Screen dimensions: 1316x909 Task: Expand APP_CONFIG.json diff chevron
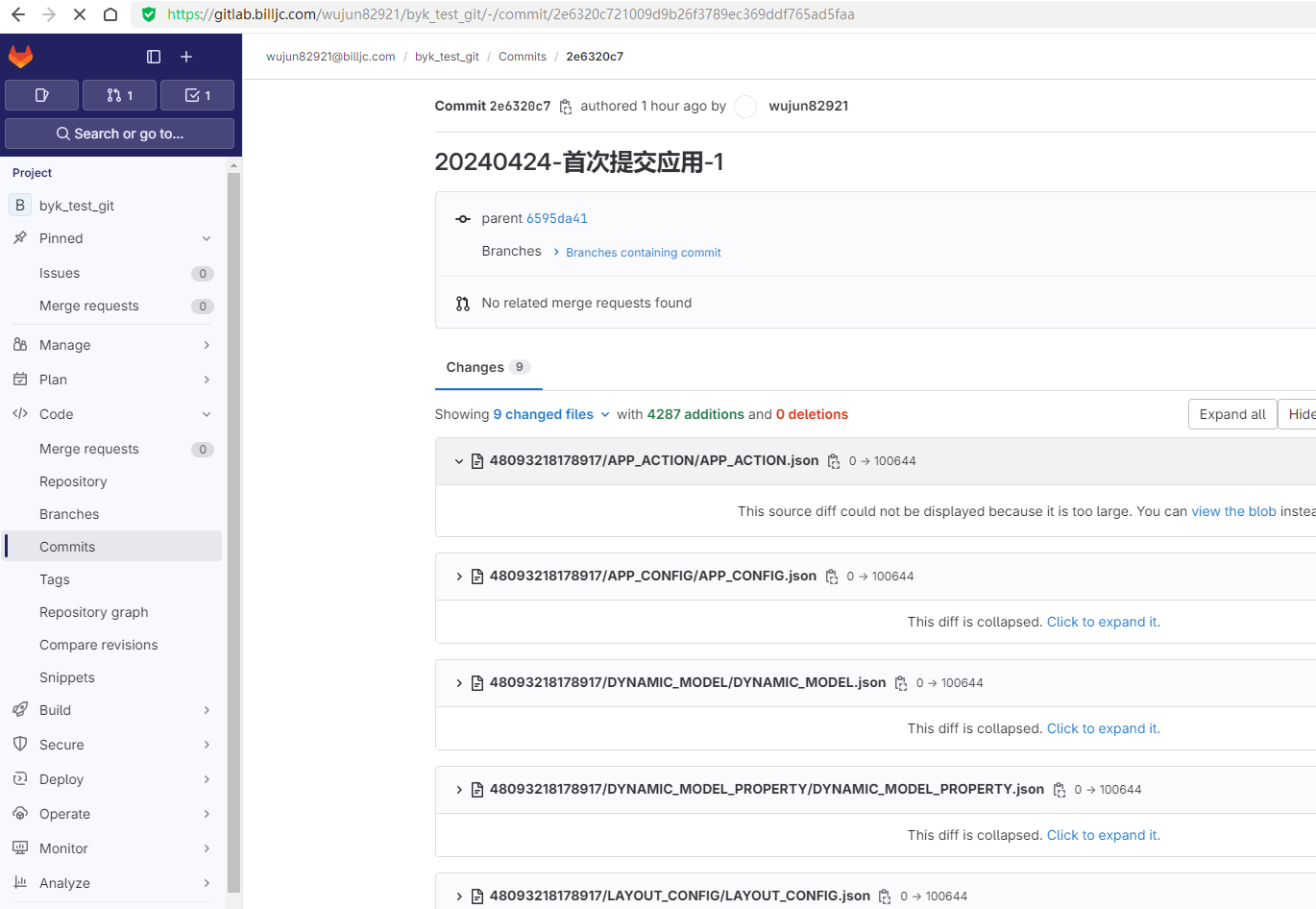(x=459, y=577)
